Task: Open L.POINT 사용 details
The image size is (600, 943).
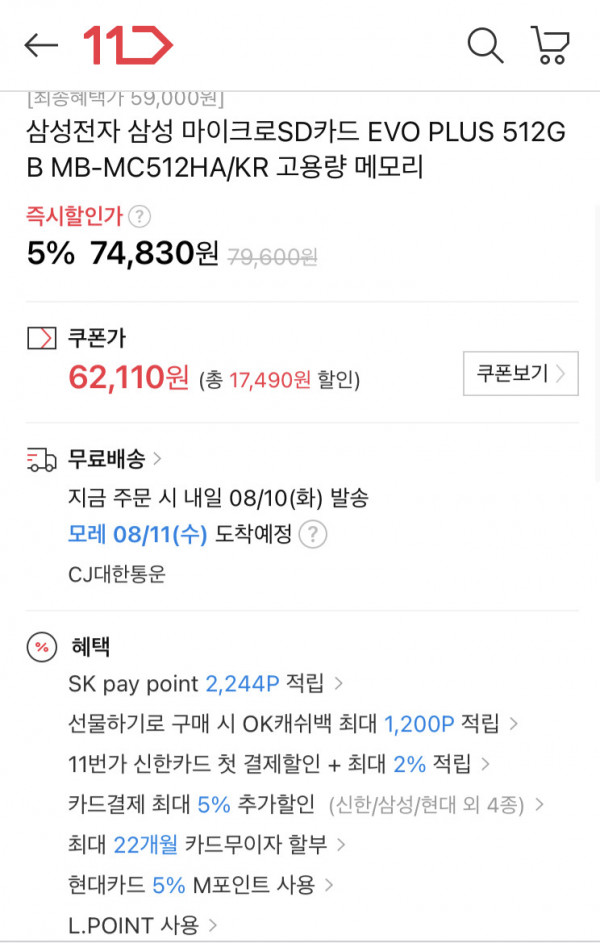Action: tap(142, 925)
